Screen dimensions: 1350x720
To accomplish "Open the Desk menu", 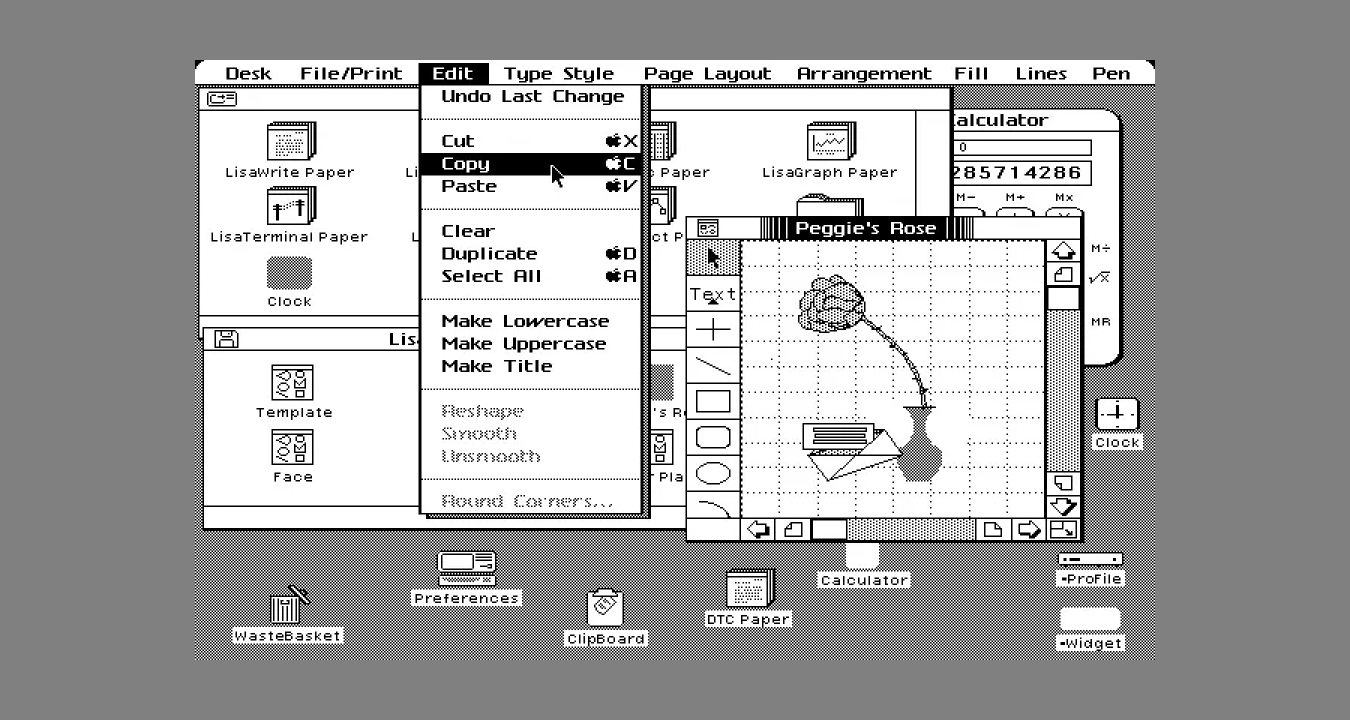I will (248, 73).
